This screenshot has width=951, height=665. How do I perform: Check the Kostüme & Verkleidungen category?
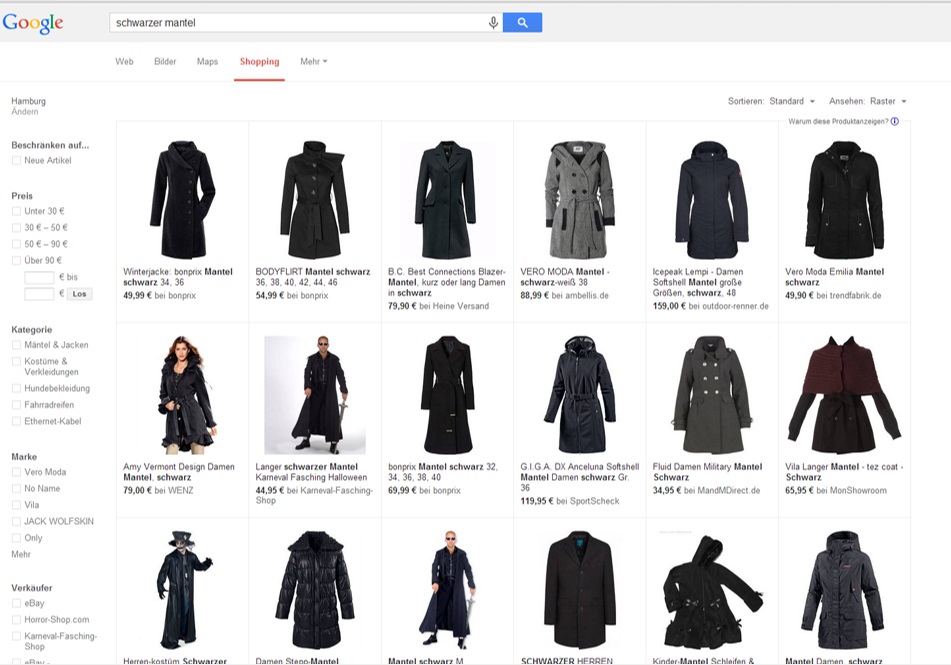(16, 361)
